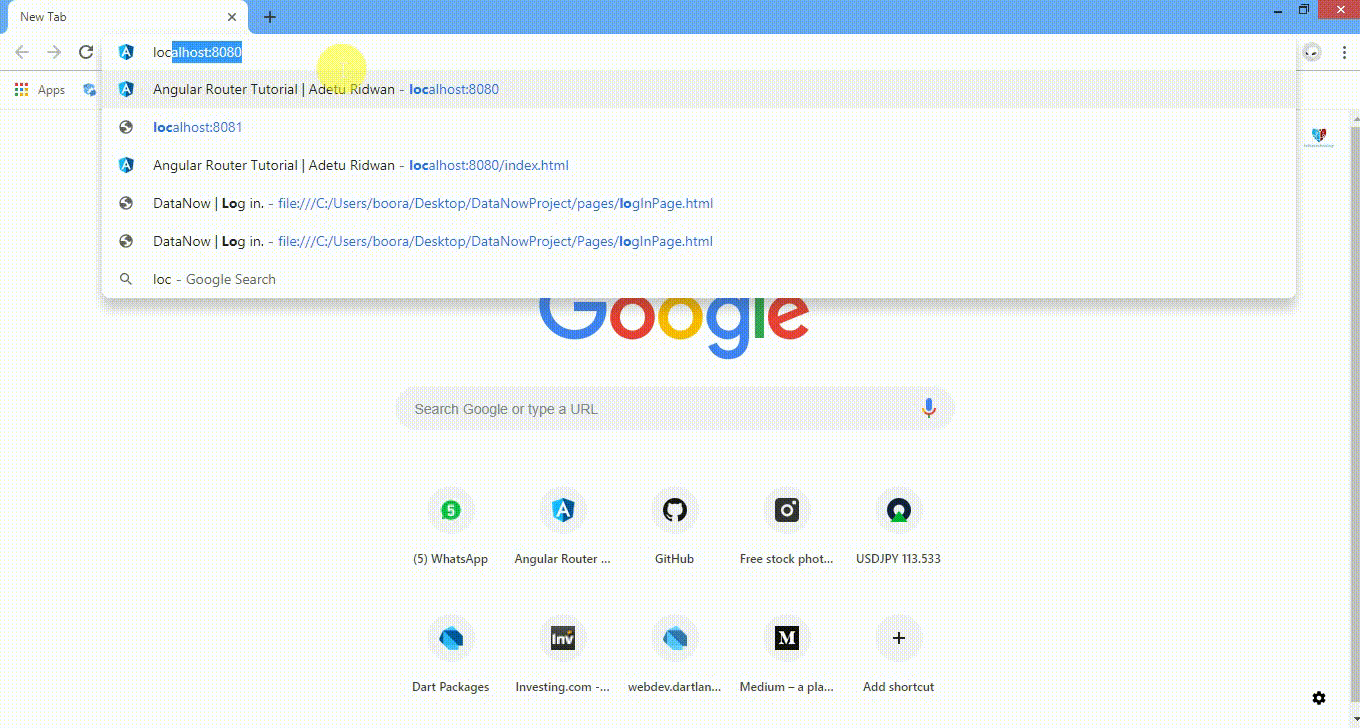Open the USDJPY 113.533 shortcut
This screenshot has width=1360, height=728.
898,528
